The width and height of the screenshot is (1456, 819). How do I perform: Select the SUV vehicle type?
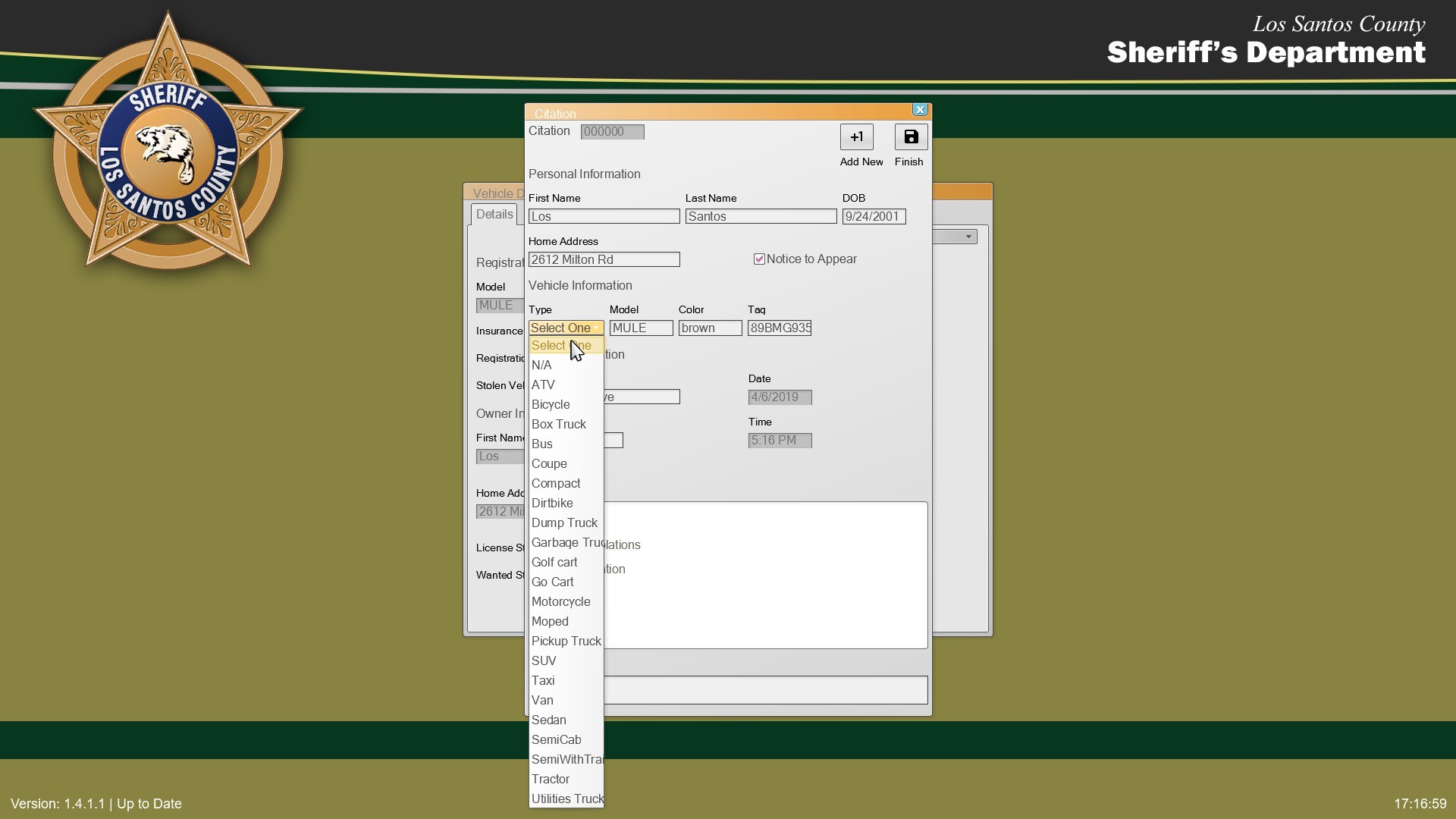(x=544, y=661)
